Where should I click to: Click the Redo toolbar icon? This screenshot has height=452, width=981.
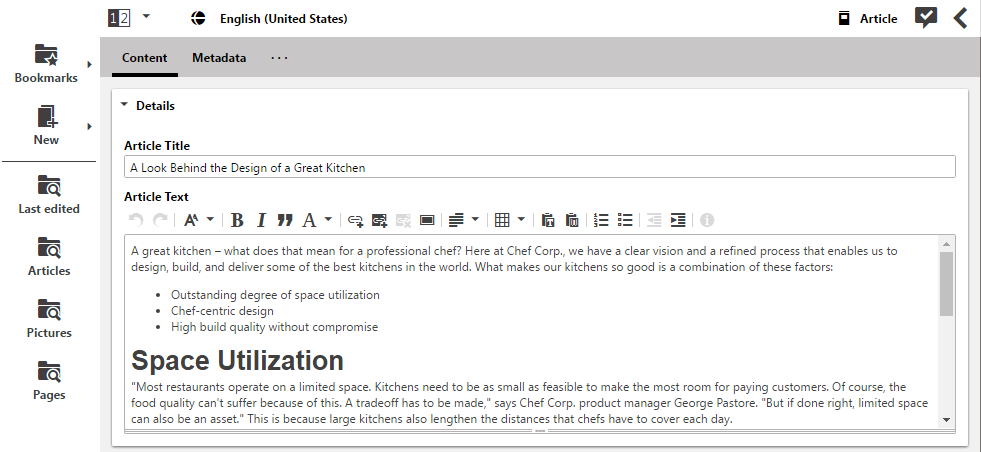click(x=160, y=220)
